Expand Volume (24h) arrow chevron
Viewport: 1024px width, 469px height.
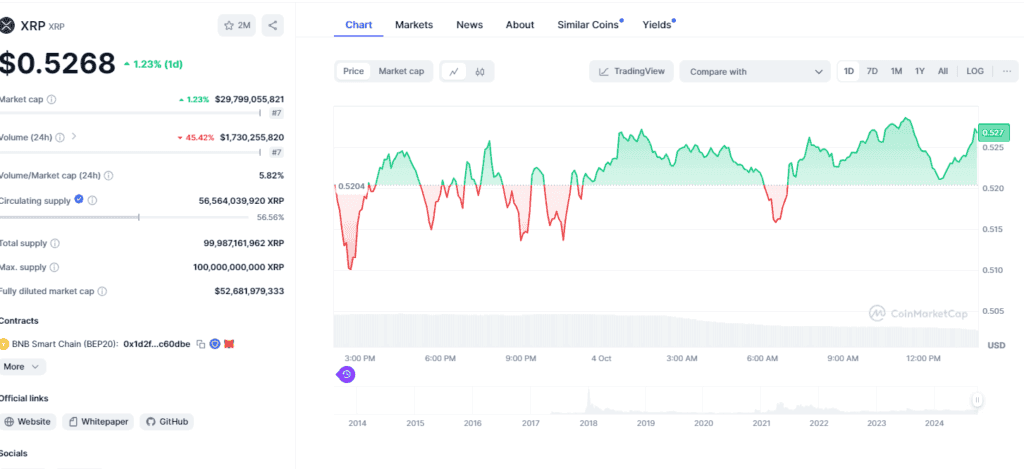click(x=74, y=137)
